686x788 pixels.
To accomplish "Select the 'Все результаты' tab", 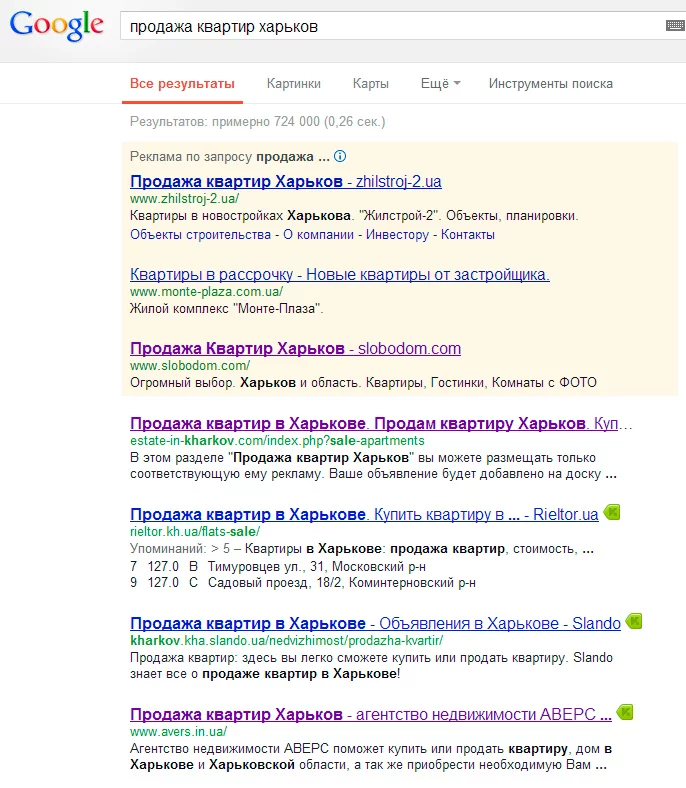I will coord(182,84).
